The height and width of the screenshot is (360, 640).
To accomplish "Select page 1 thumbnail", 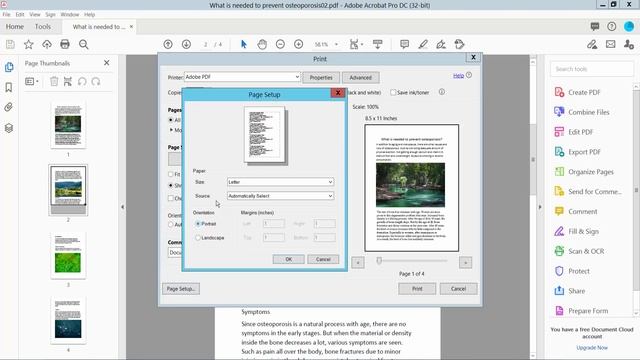I will [68, 125].
